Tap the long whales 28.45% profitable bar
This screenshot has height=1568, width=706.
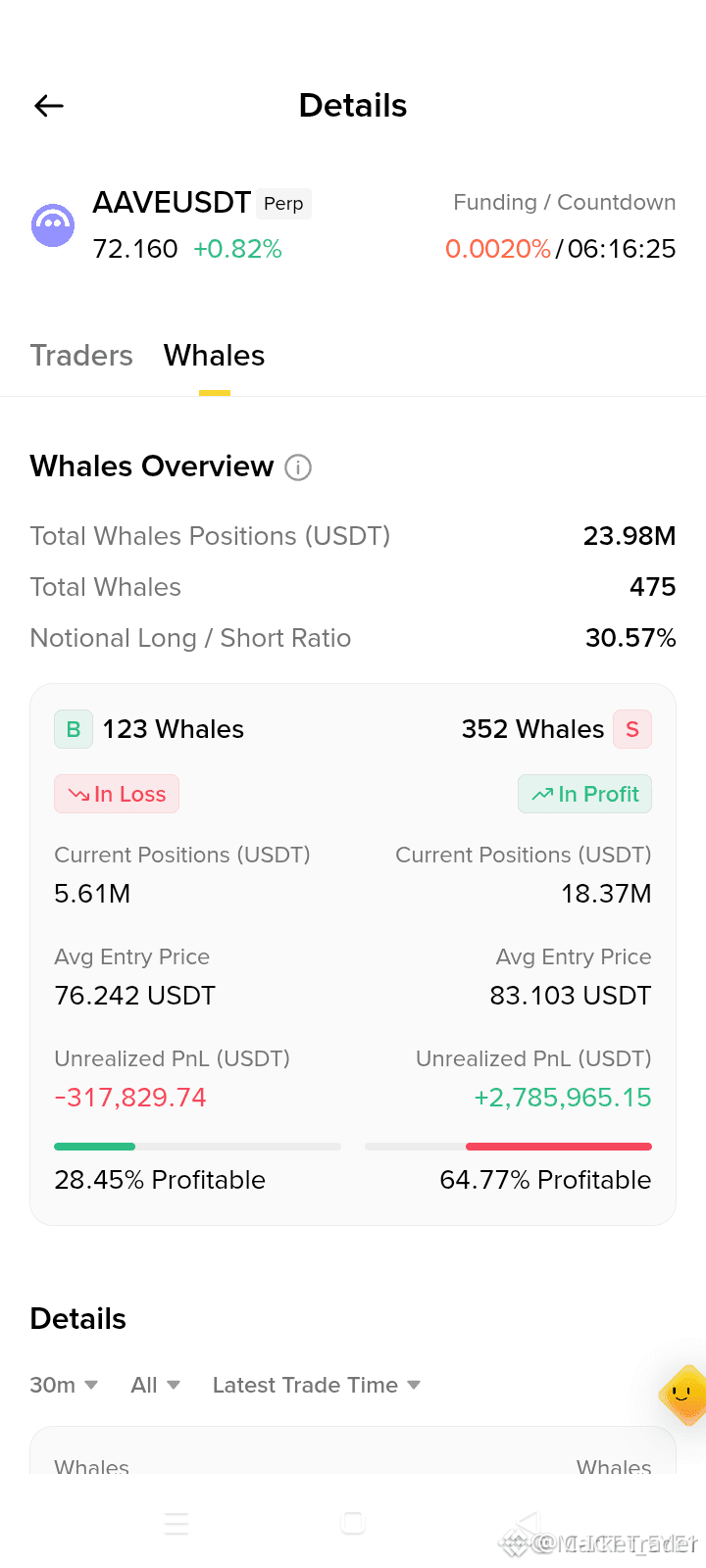197,1146
